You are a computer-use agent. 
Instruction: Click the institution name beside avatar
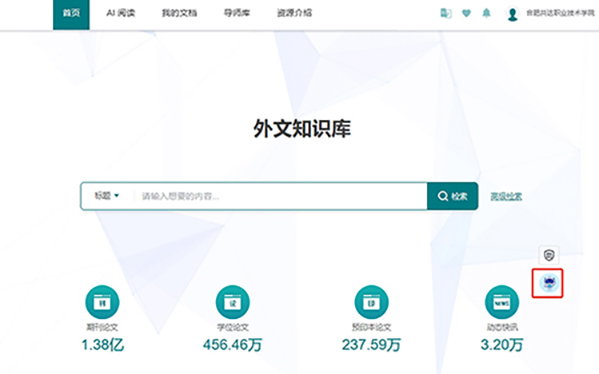click(x=560, y=13)
